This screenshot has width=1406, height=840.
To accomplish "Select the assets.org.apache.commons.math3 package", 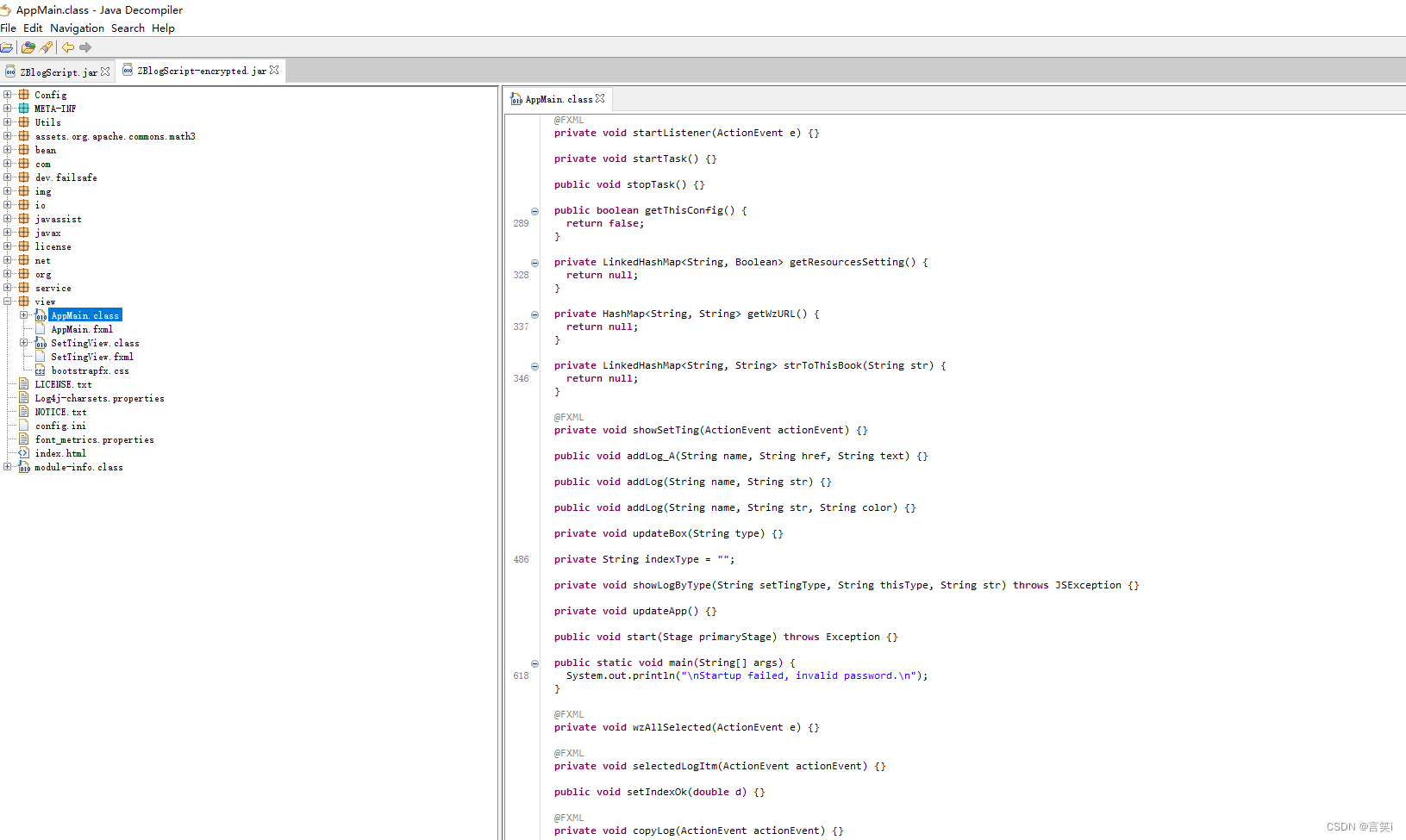I will [x=116, y=136].
